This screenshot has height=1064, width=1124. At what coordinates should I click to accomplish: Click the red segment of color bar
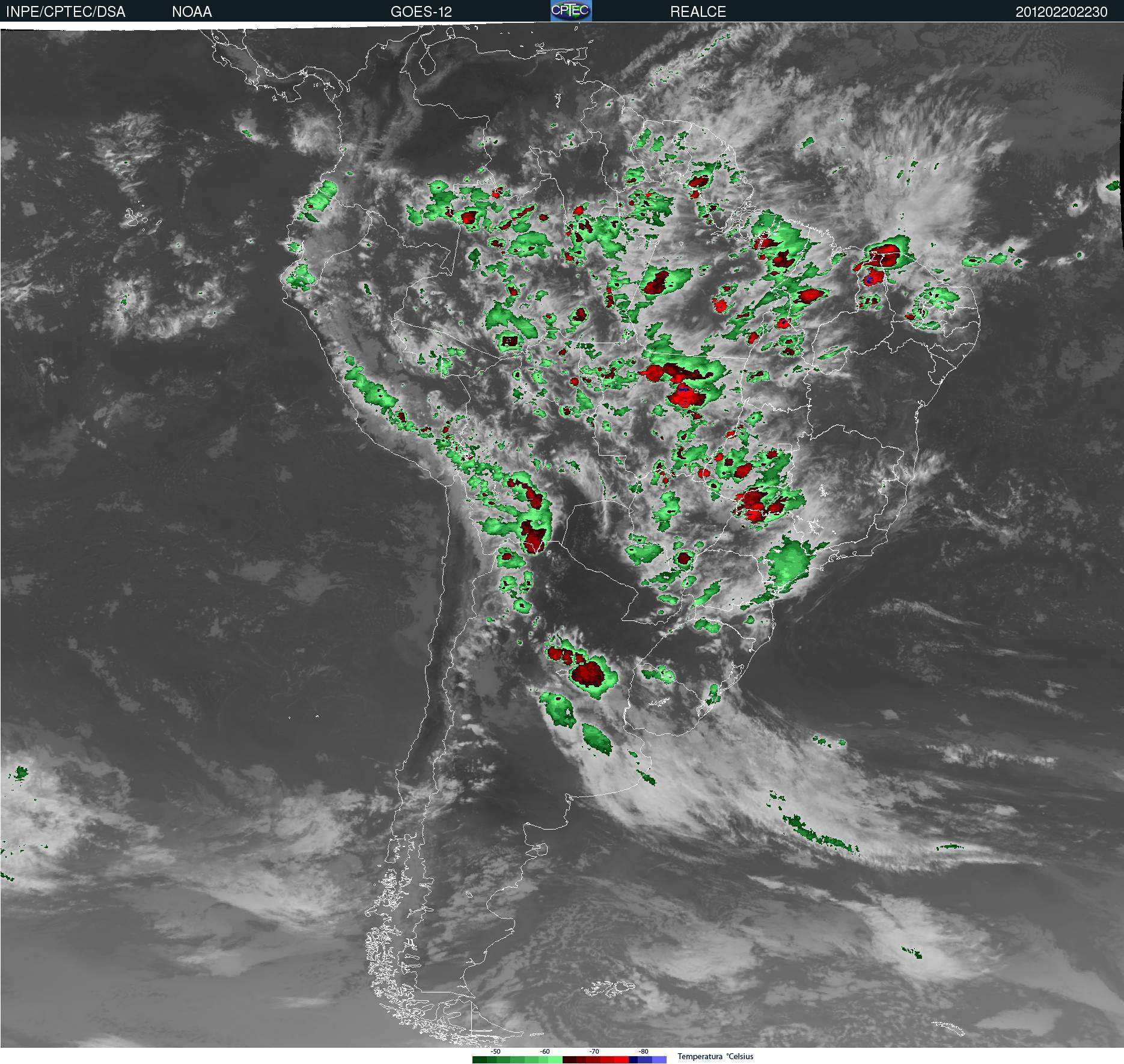click(620, 1060)
